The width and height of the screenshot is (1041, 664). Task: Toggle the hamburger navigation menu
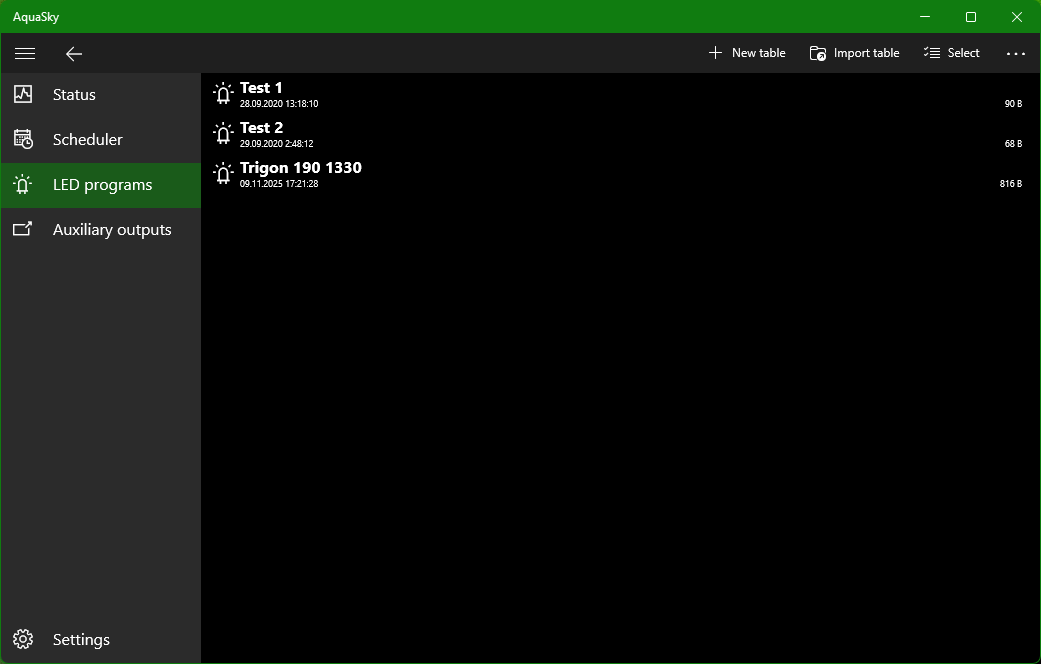point(25,53)
